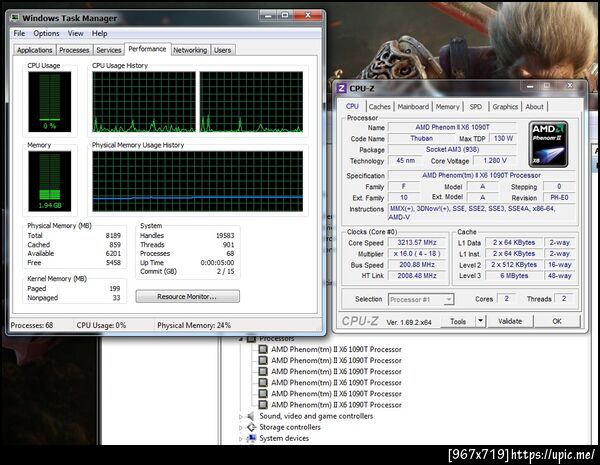Click the CPU-Z purple Z title icon
The height and width of the screenshot is (465, 600).
341,88
